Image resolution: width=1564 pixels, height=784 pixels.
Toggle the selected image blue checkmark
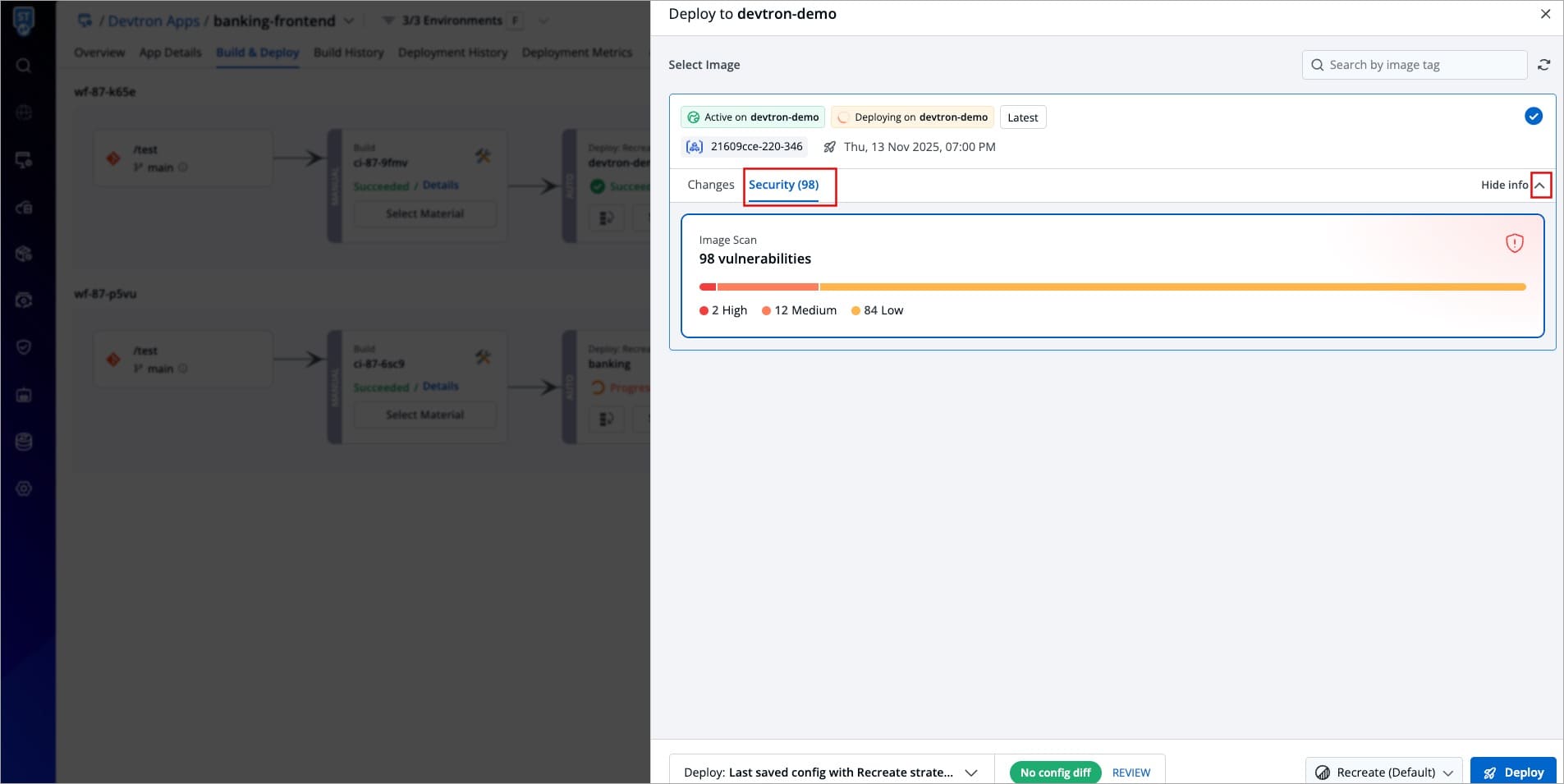[1533, 117]
